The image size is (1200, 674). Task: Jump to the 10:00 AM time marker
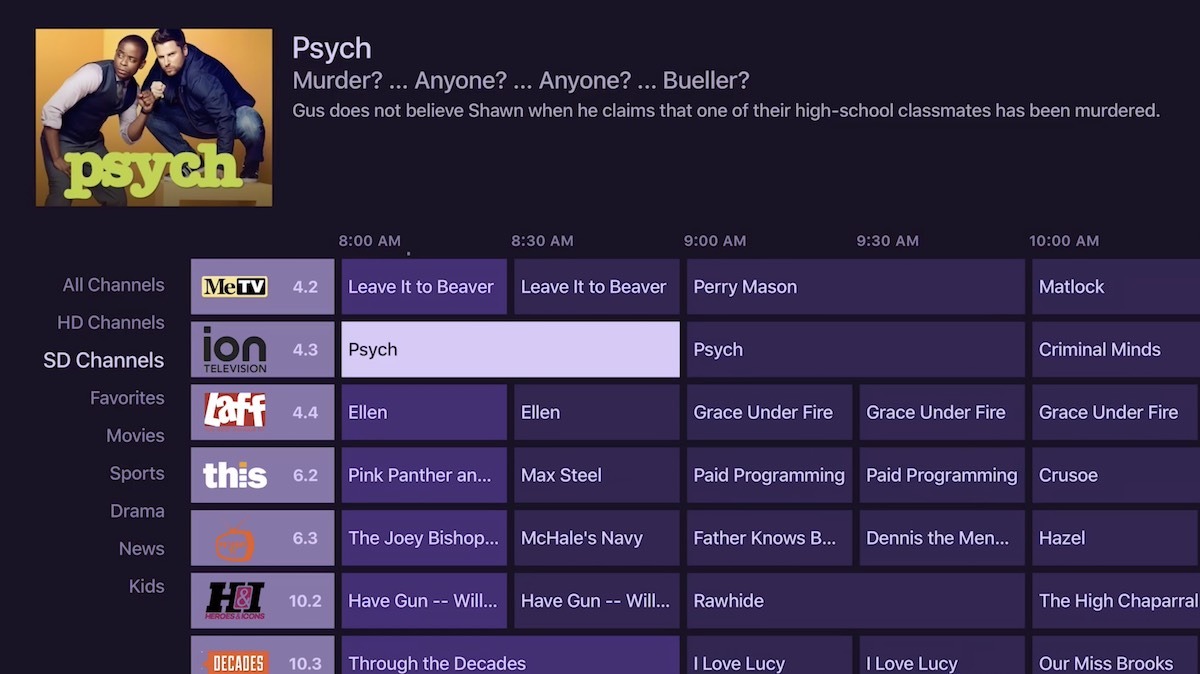point(1064,241)
